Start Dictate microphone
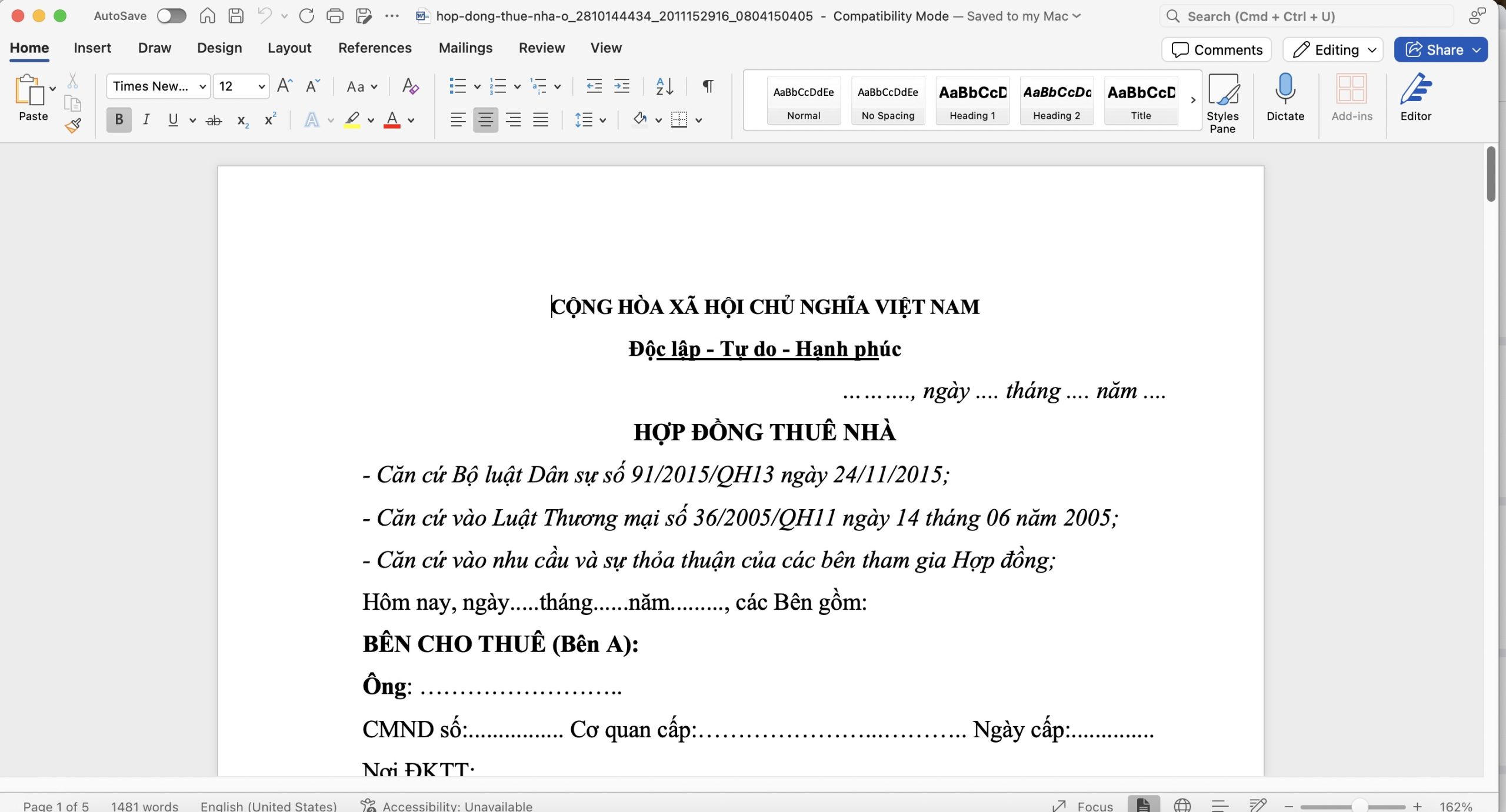 (x=1285, y=98)
